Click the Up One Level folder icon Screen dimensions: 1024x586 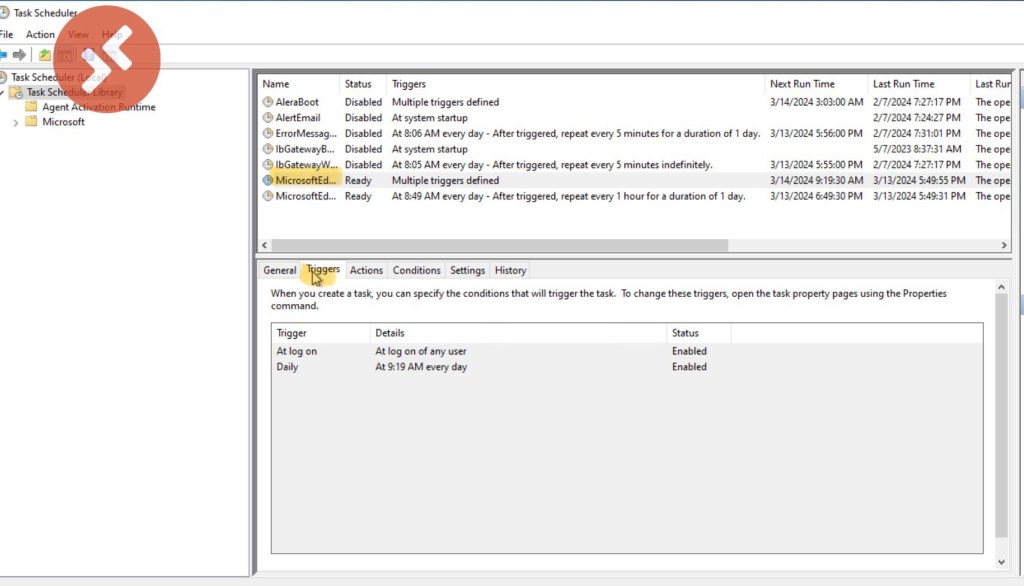click(45, 55)
